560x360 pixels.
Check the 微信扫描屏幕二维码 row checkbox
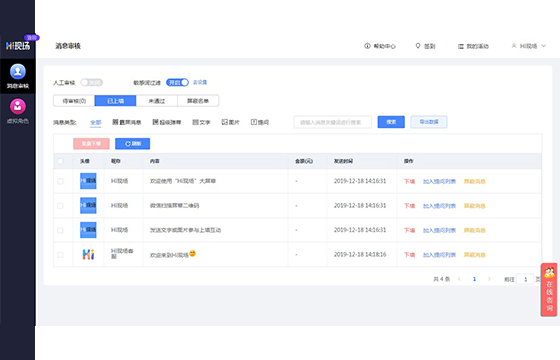(x=60, y=206)
